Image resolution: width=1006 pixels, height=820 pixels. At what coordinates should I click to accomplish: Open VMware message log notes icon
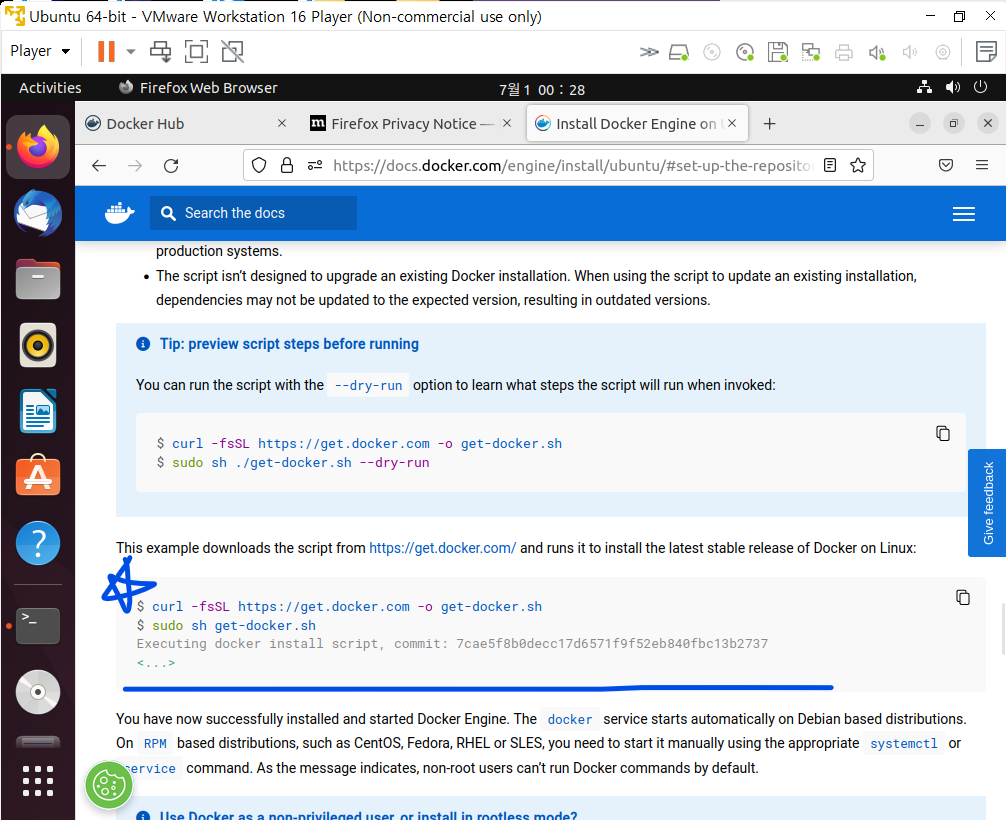986,51
